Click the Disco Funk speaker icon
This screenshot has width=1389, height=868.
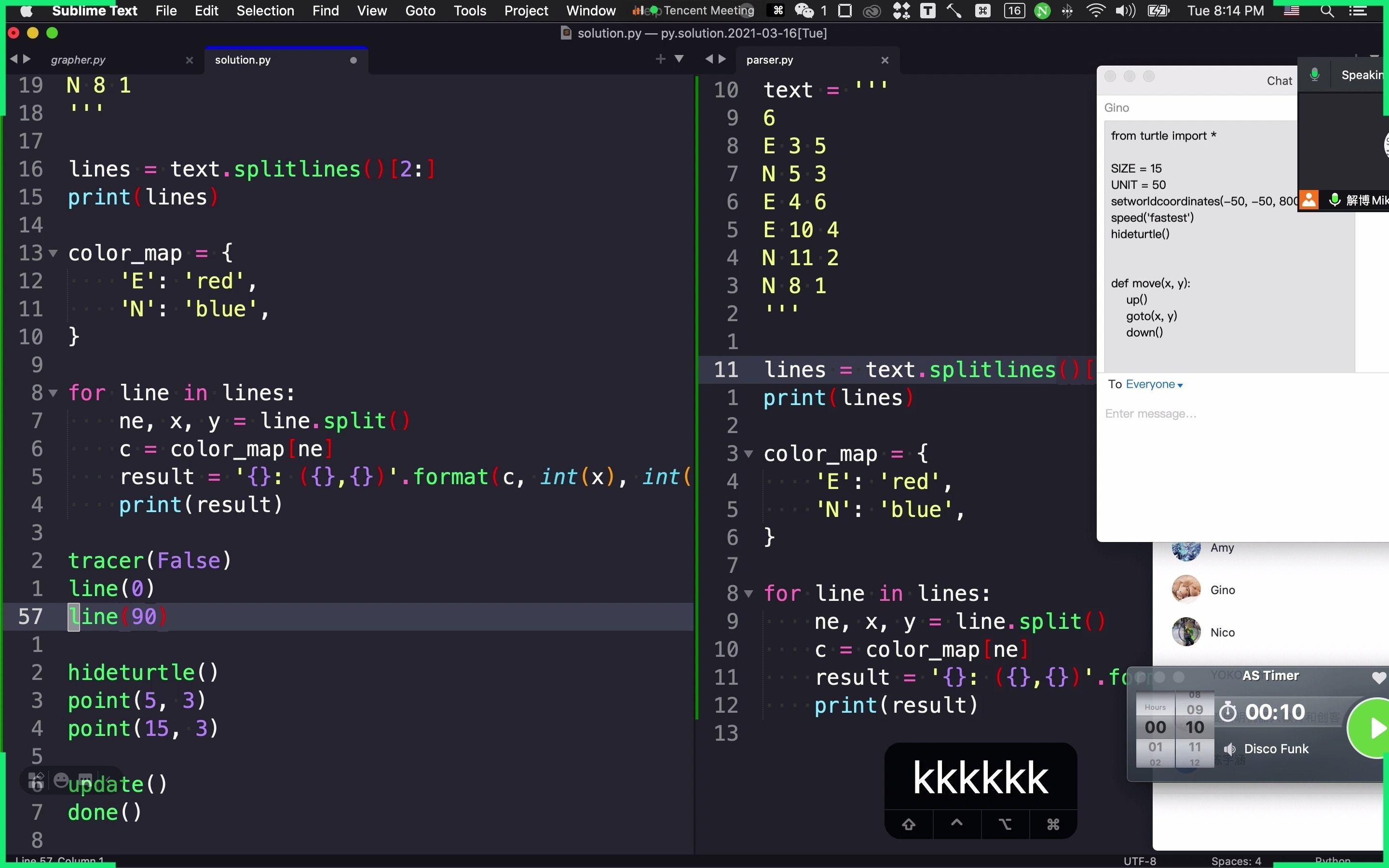pos(1229,748)
